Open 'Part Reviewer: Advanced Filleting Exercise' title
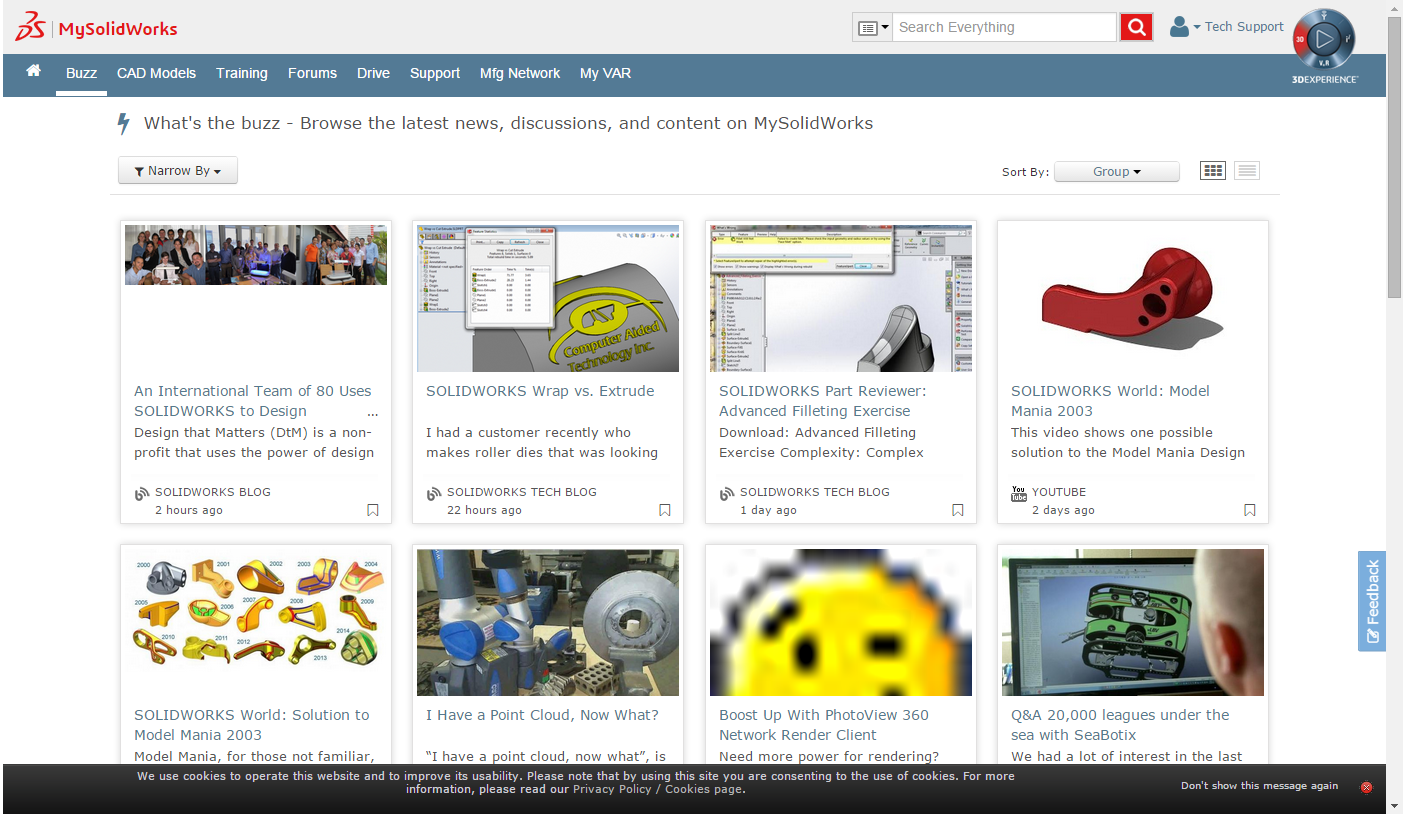Image resolution: width=1407 pixels, height=814 pixels. [823, 401]
